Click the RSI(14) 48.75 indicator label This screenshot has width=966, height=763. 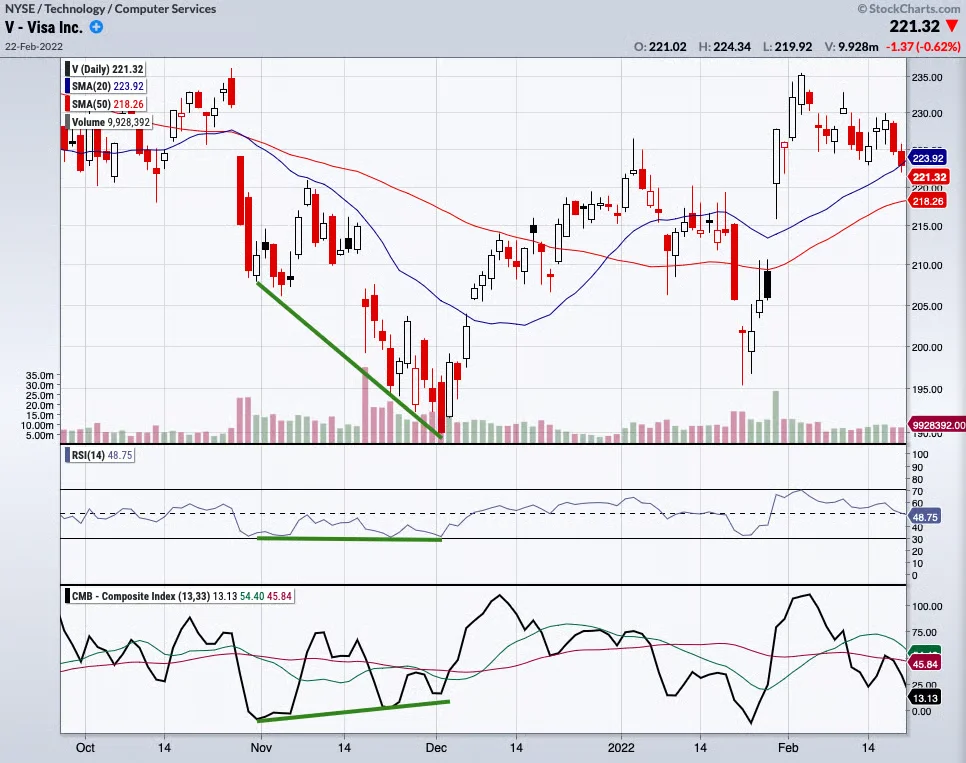[102, 455]
